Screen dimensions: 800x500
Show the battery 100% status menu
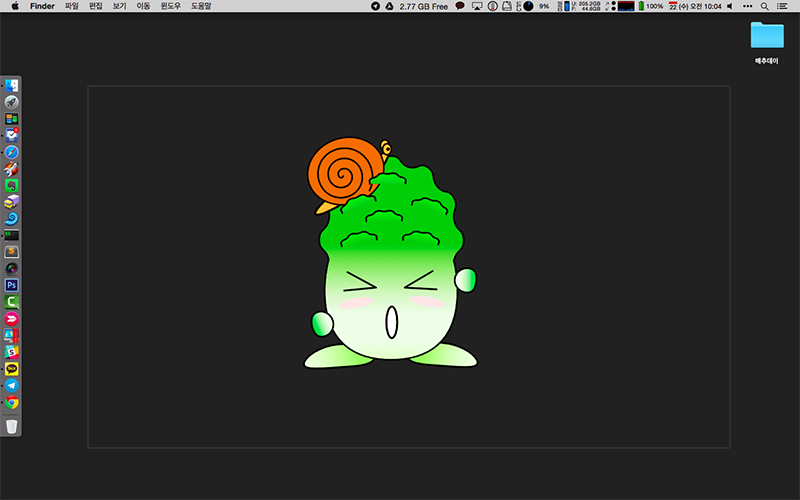pos(650,6)
